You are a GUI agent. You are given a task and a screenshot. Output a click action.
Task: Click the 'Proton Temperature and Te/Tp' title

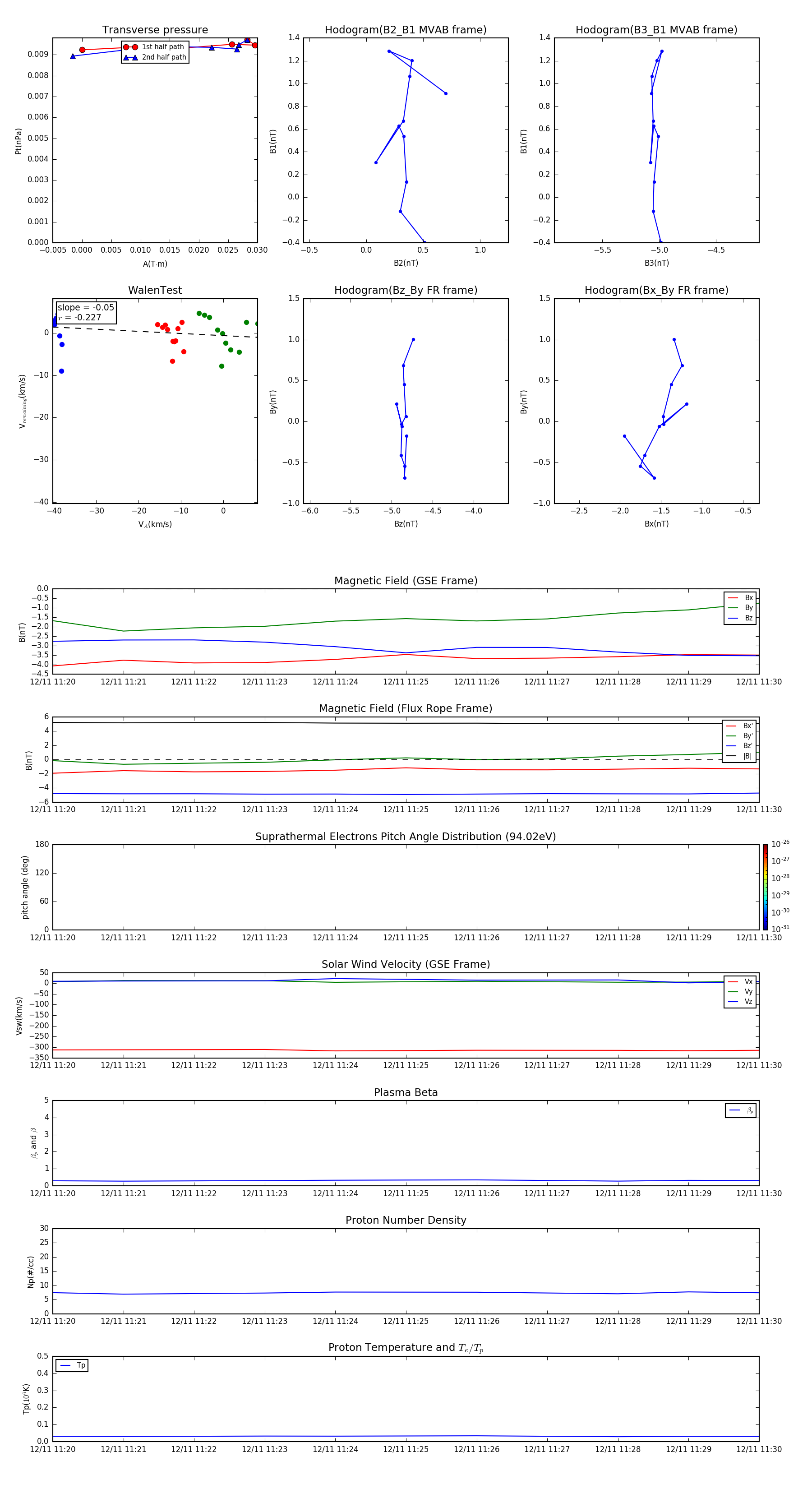[406, 1348]
